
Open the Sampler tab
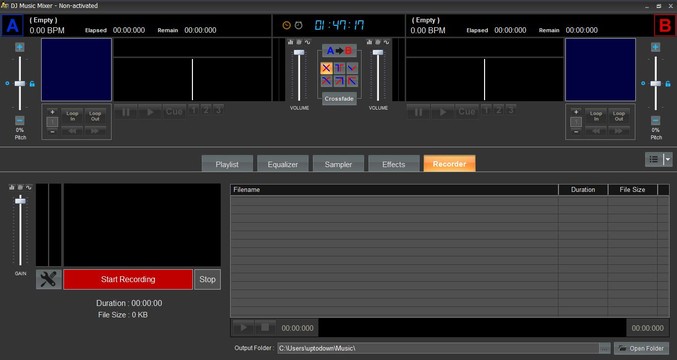click(x=338, y=164)
